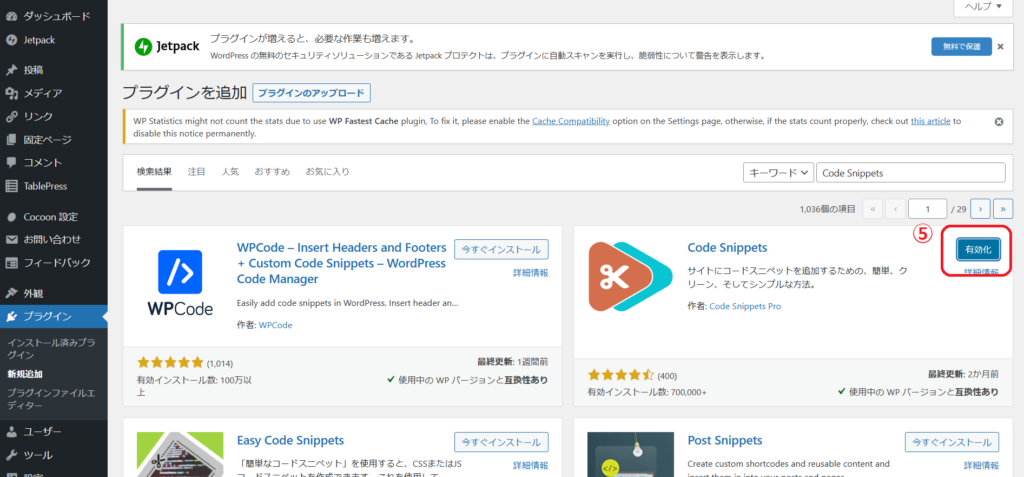The height and width of the screenshot is (477, 1024).
Task: Click the contact envelope icon
Action: tap(11, 239)
